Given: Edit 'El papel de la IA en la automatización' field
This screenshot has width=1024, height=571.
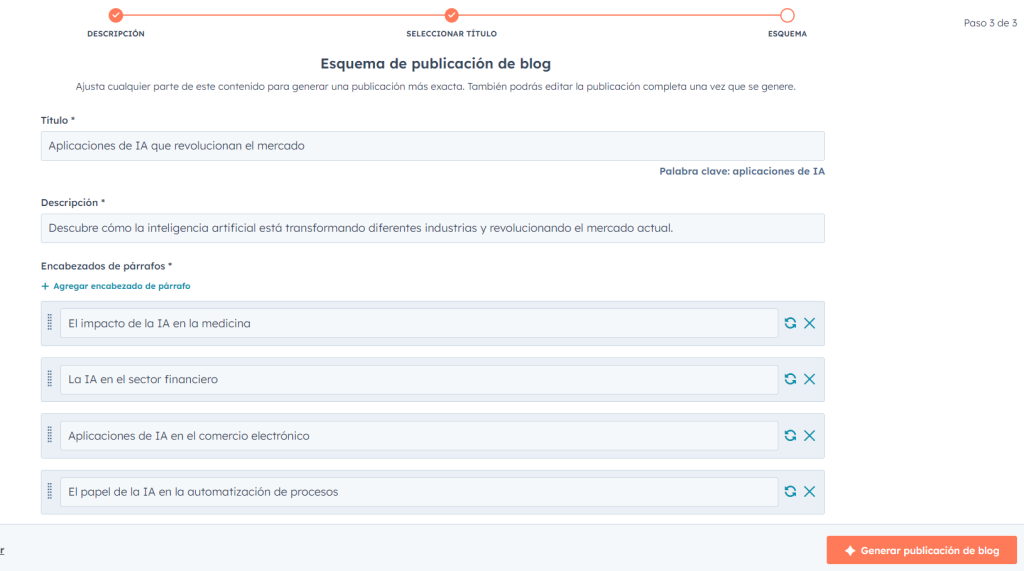Looking at the screenshot, I should click(419, 492).
